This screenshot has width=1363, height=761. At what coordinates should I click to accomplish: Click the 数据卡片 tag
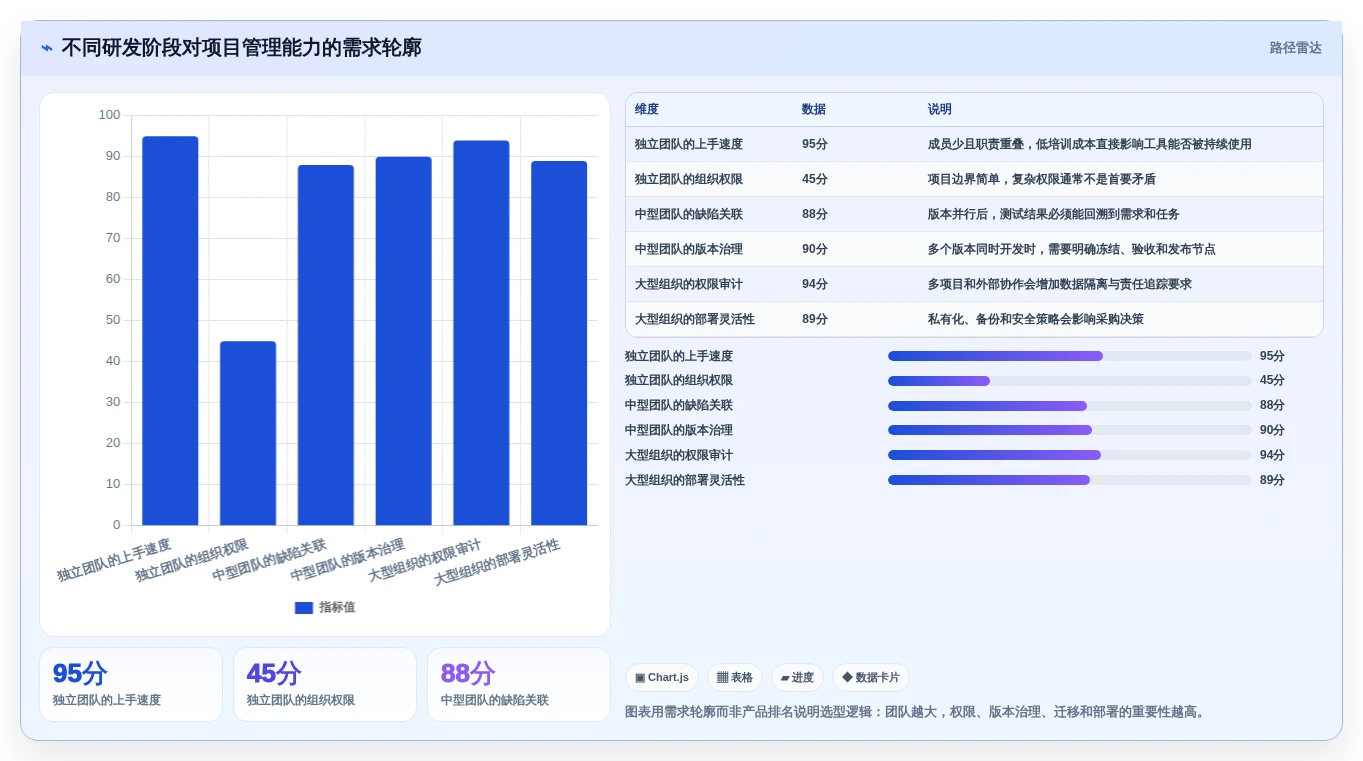pyautogui.click(x=871, y=678)
